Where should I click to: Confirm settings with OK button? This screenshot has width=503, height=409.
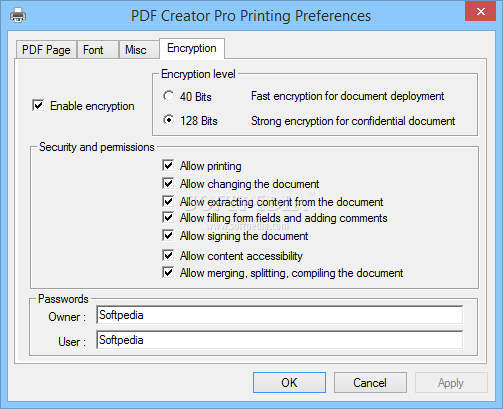point(289,383)
